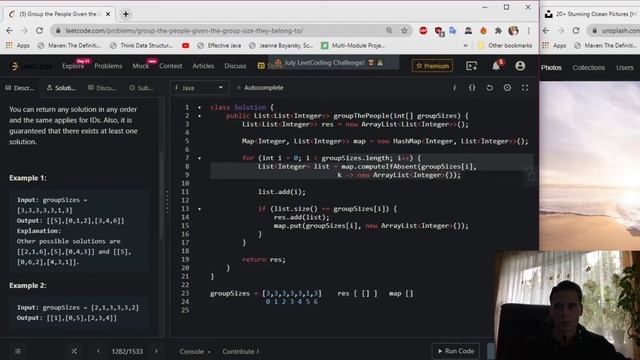Open Chrome extensions puzzle icon
The height and width of the screenshot is (360, 640).
pyautogui.click(x=498, y=31)
